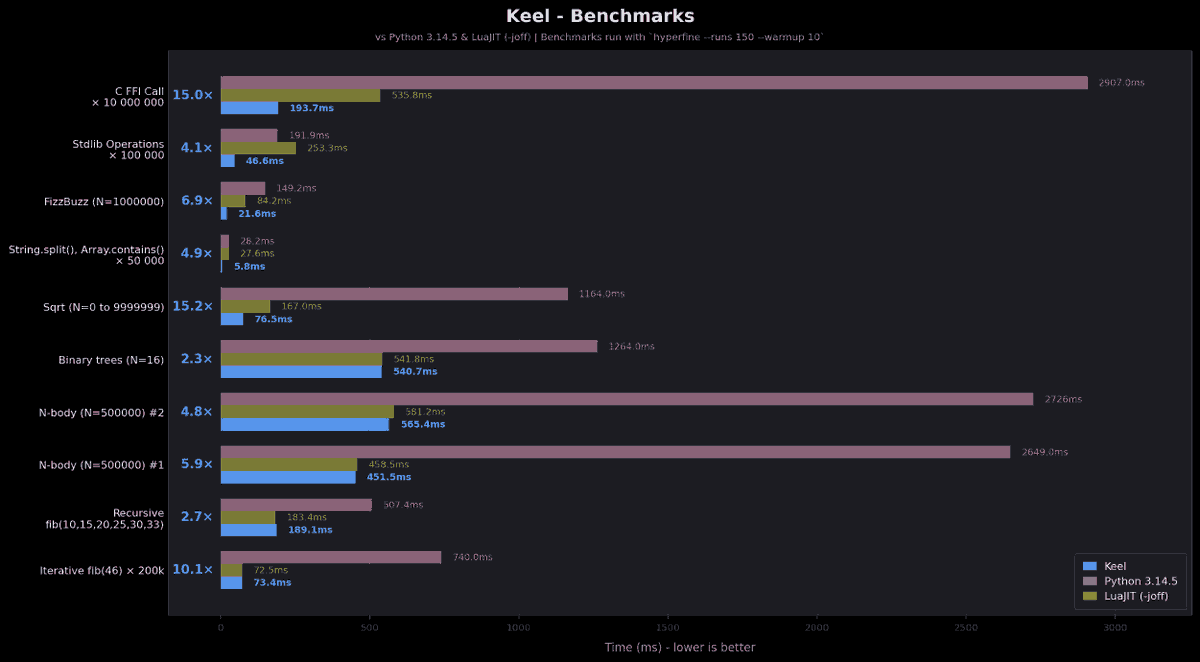Click the Python bar for C FFI Call
Screen dimensions: 1200x662
654,83
